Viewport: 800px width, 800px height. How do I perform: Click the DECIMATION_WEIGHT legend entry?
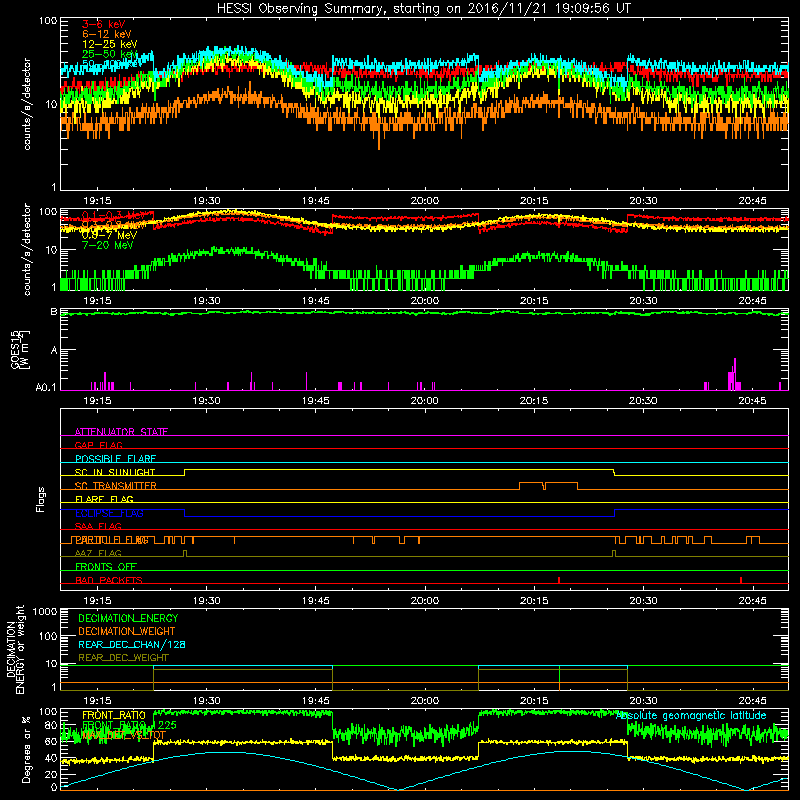tap(127, 631)
